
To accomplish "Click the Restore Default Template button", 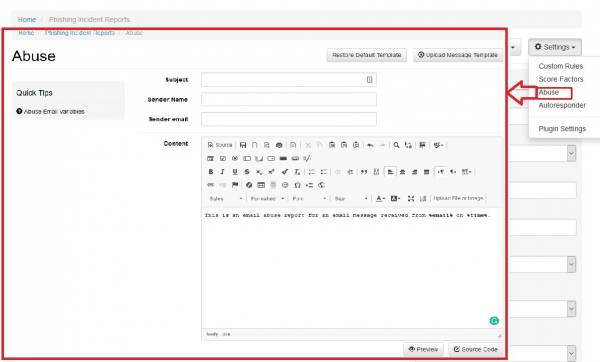I will tap(367, 55).
